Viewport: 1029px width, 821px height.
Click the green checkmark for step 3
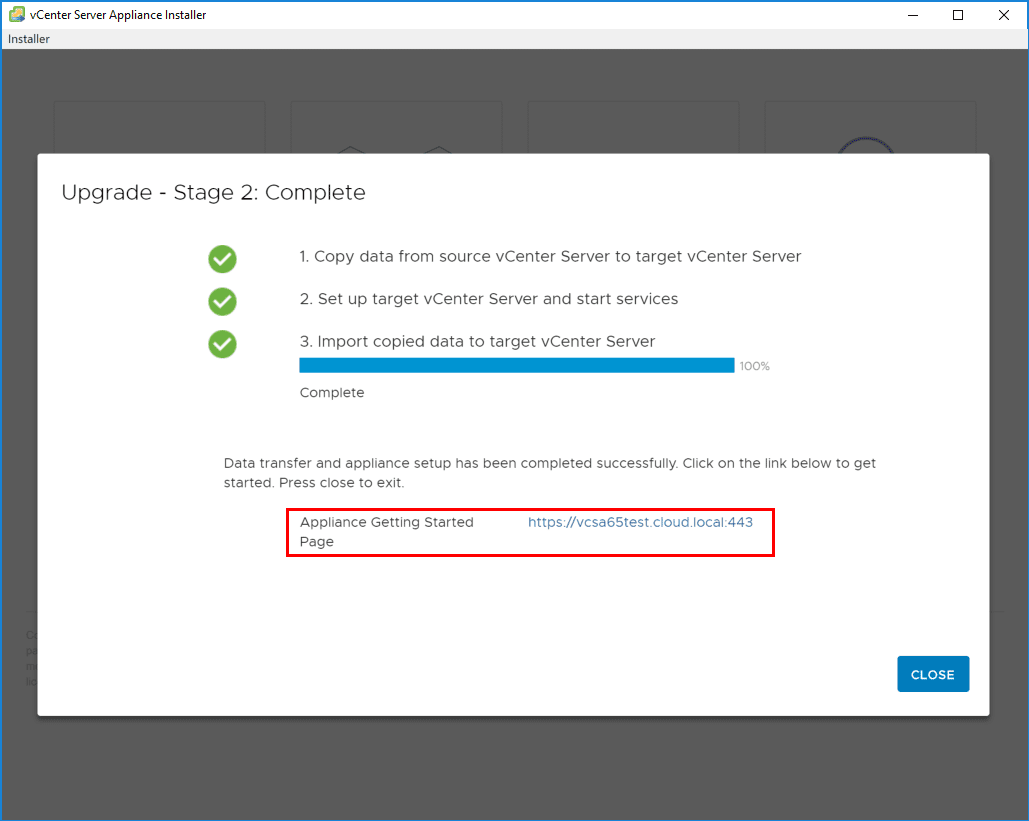pos(222,344)
